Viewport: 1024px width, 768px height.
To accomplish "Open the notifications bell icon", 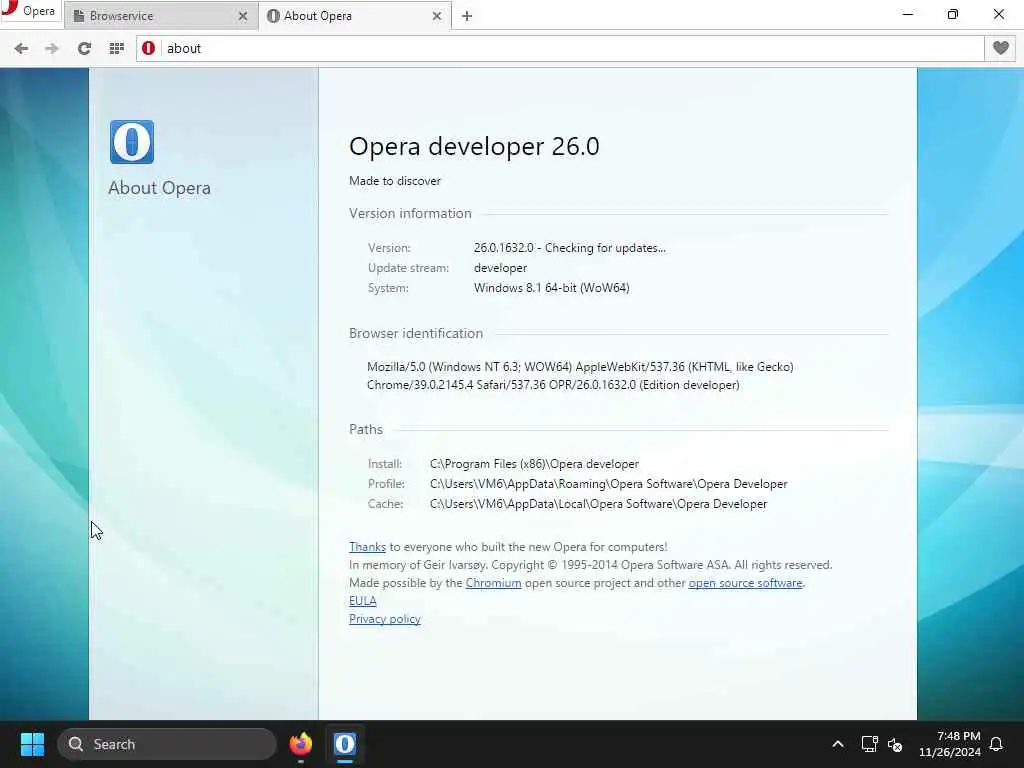I will click(x=997, y=744).
